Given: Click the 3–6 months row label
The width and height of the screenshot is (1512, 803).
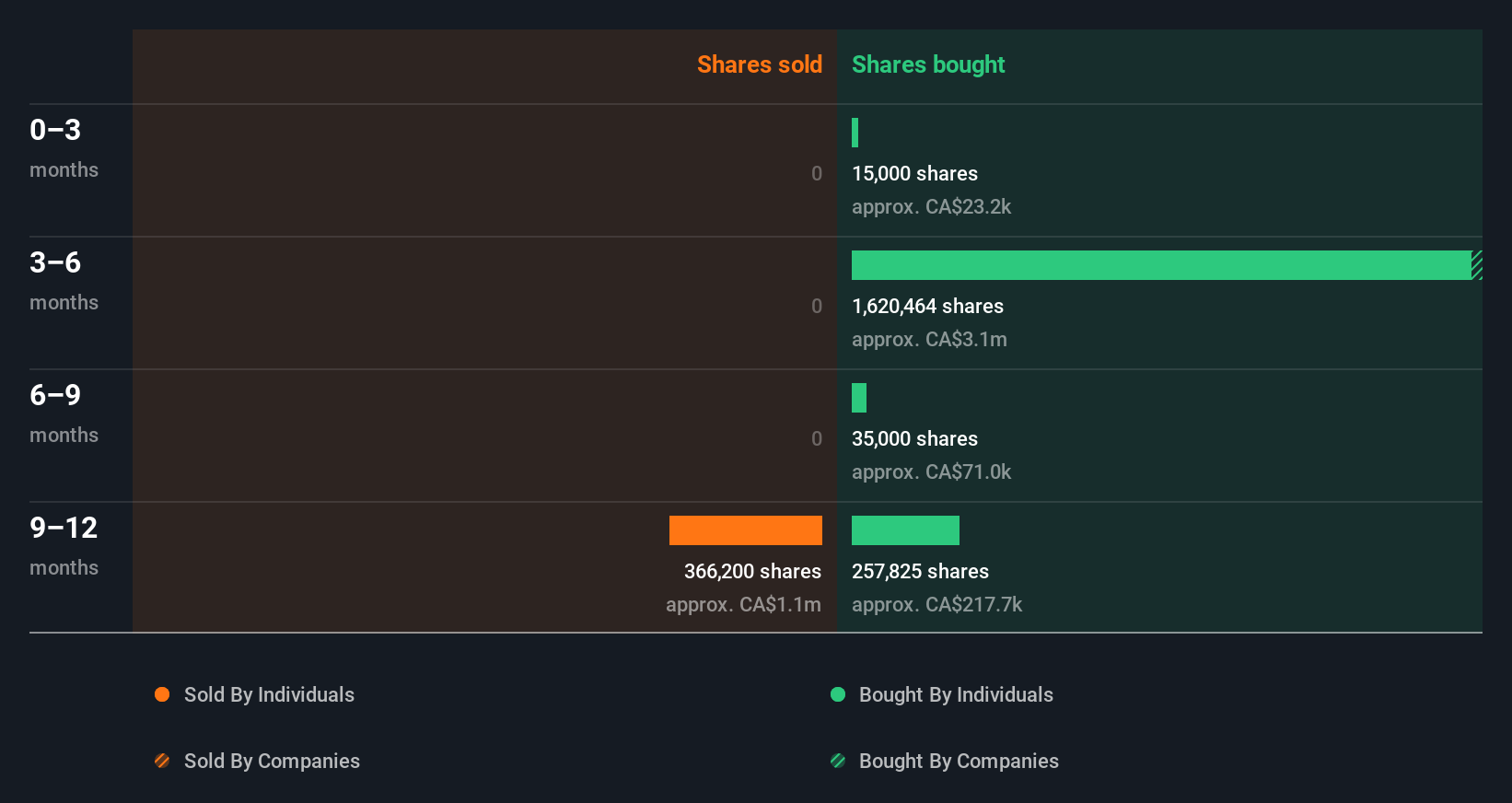Looking at the screenshot, I should point(64,280).
